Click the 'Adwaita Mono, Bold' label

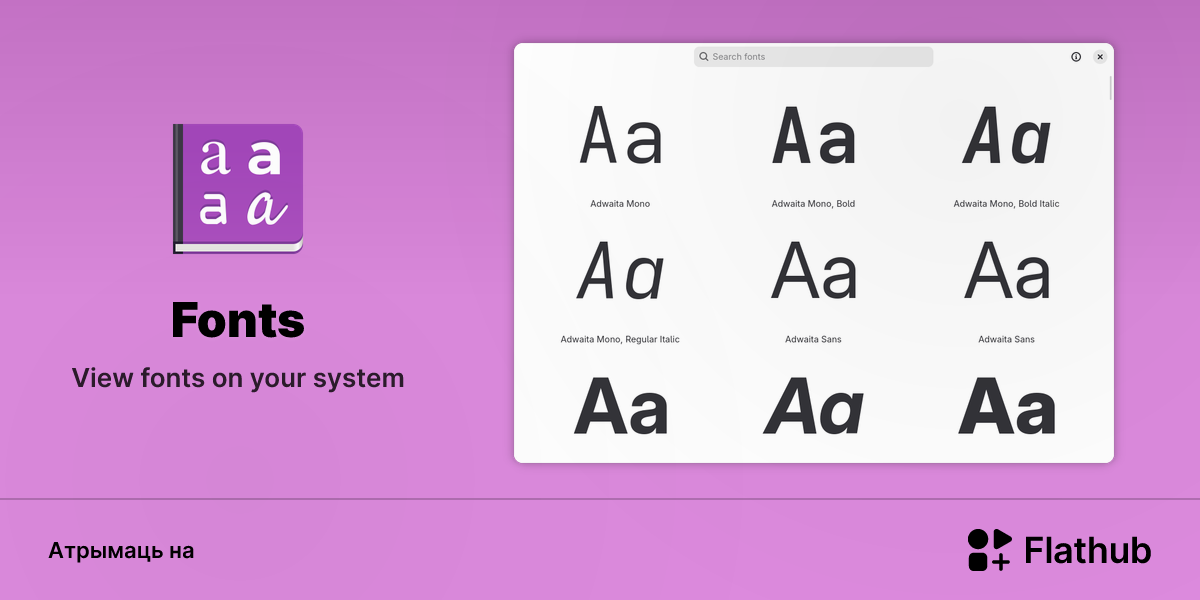pos(813,204)
